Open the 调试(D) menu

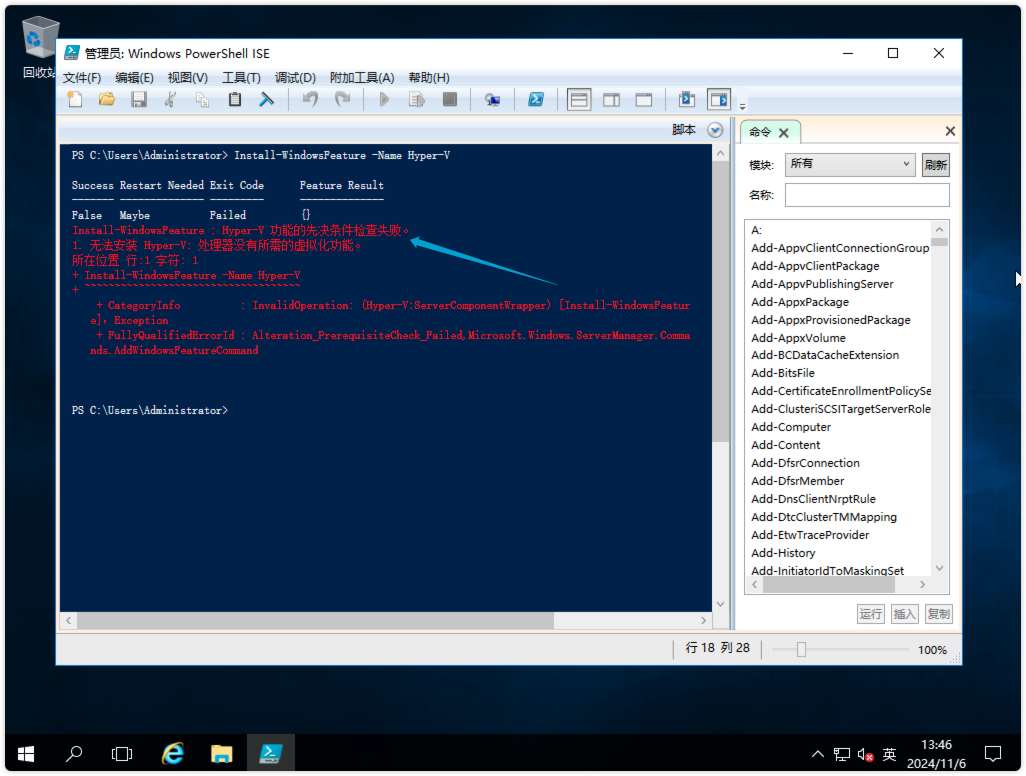click(295, 78)
